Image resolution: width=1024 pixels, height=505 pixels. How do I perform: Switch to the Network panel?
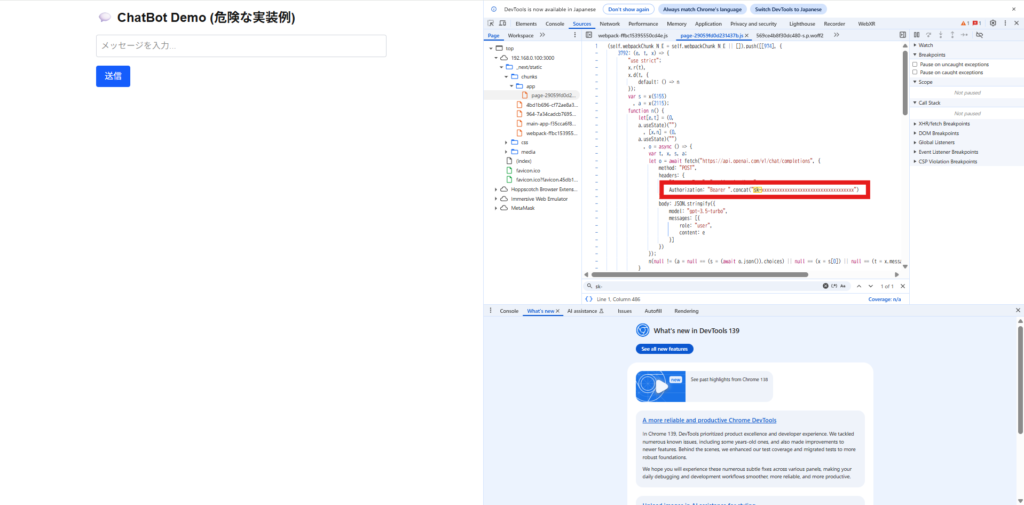click(609, 24)
